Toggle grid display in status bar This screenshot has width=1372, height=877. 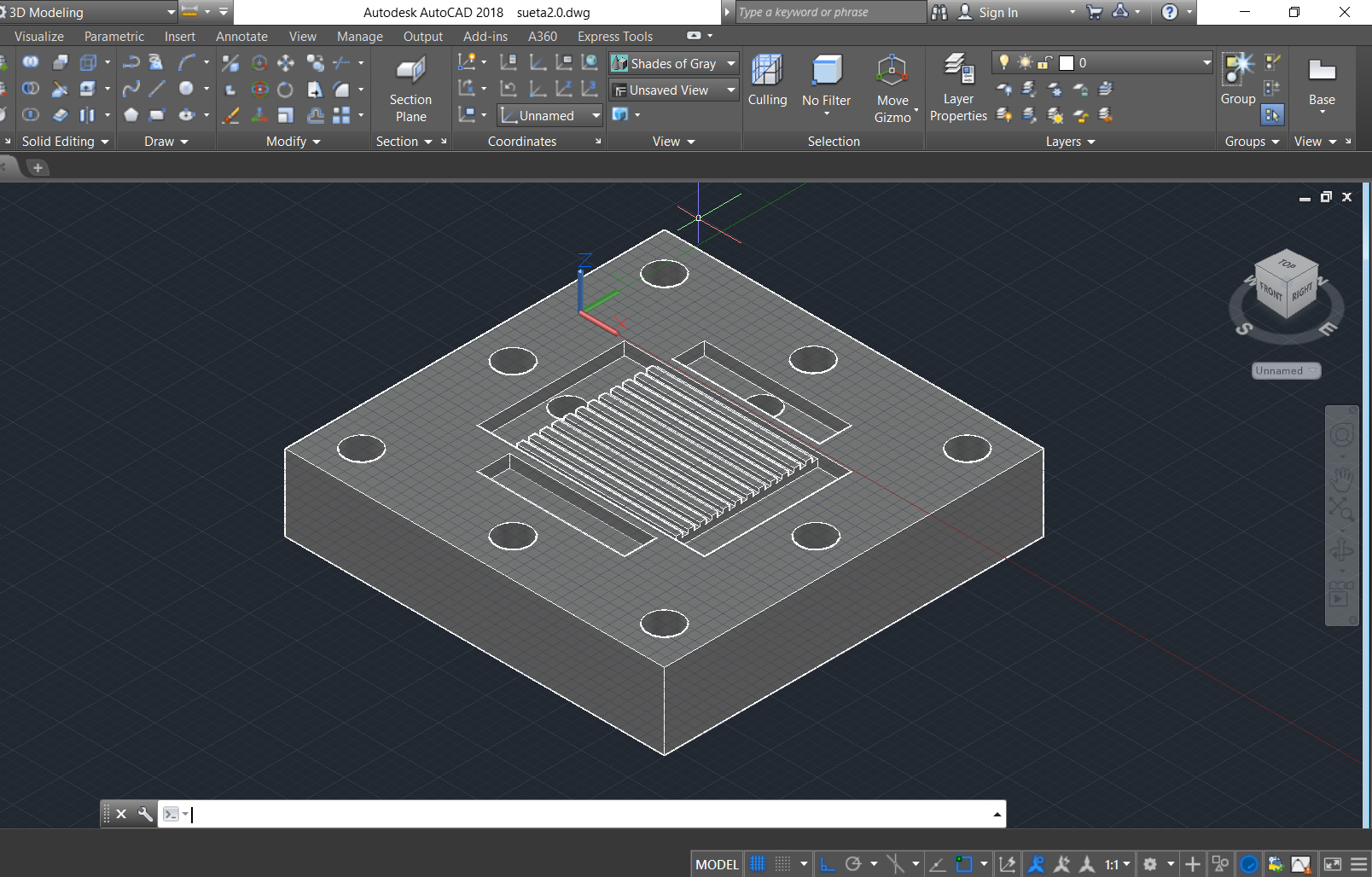pos(758,864)
